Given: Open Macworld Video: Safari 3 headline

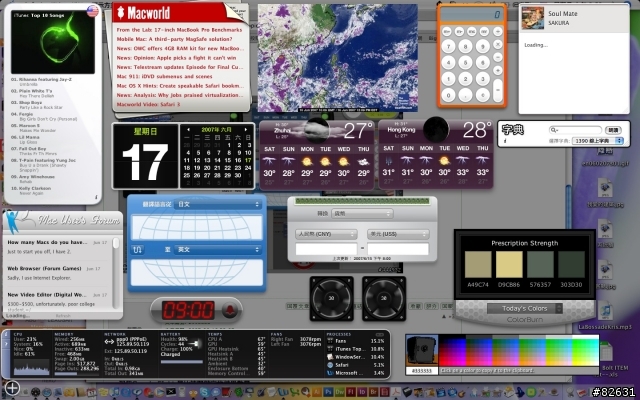Looking at the screenshot, I should (x=148, y=104).
